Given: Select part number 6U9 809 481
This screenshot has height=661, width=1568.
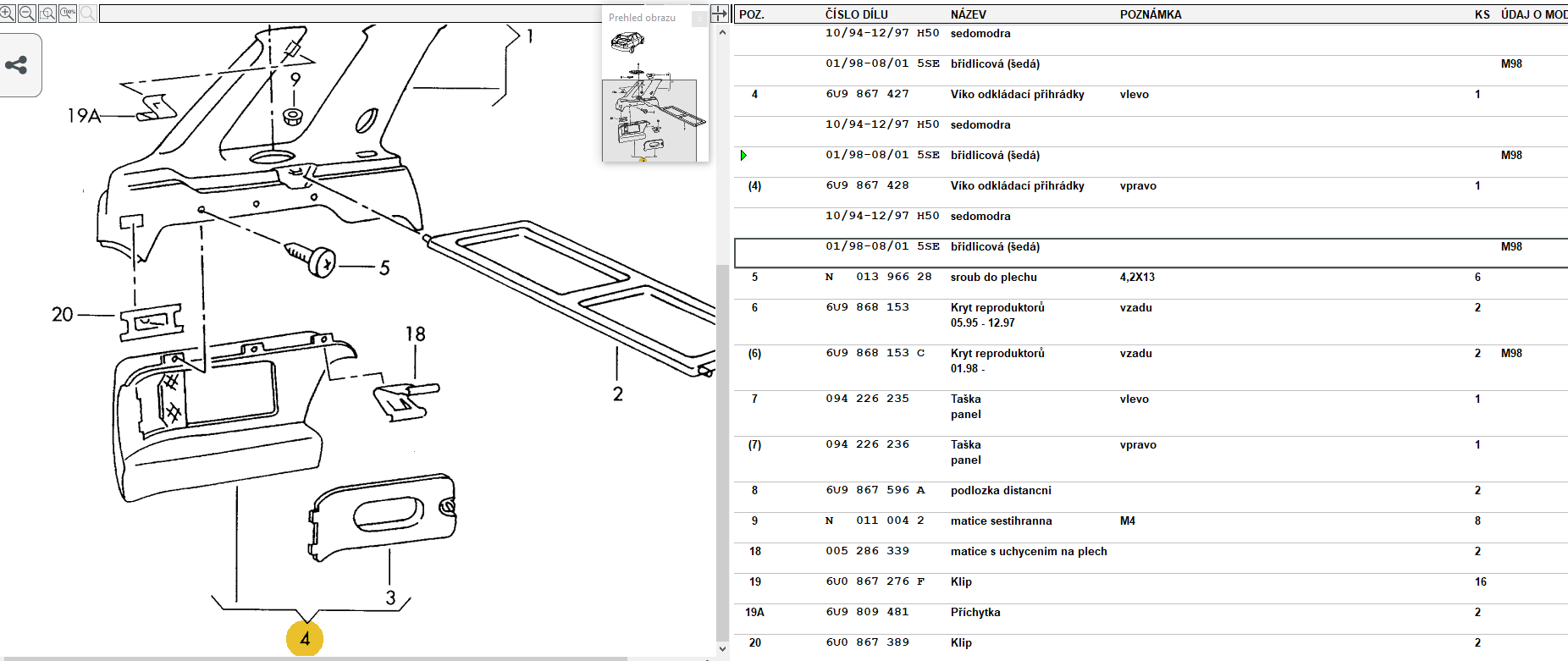Looking at the screenshot, I should (868, 612).
